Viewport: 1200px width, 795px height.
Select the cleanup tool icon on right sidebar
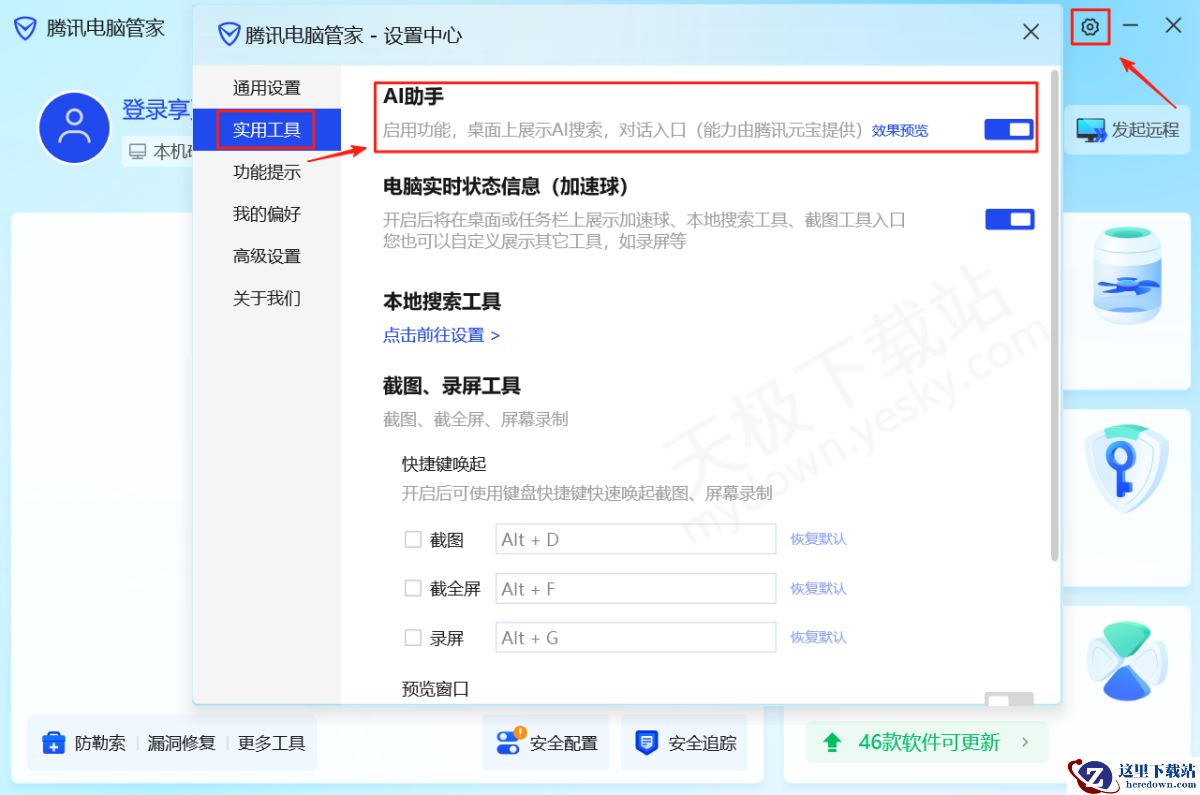1128,278
